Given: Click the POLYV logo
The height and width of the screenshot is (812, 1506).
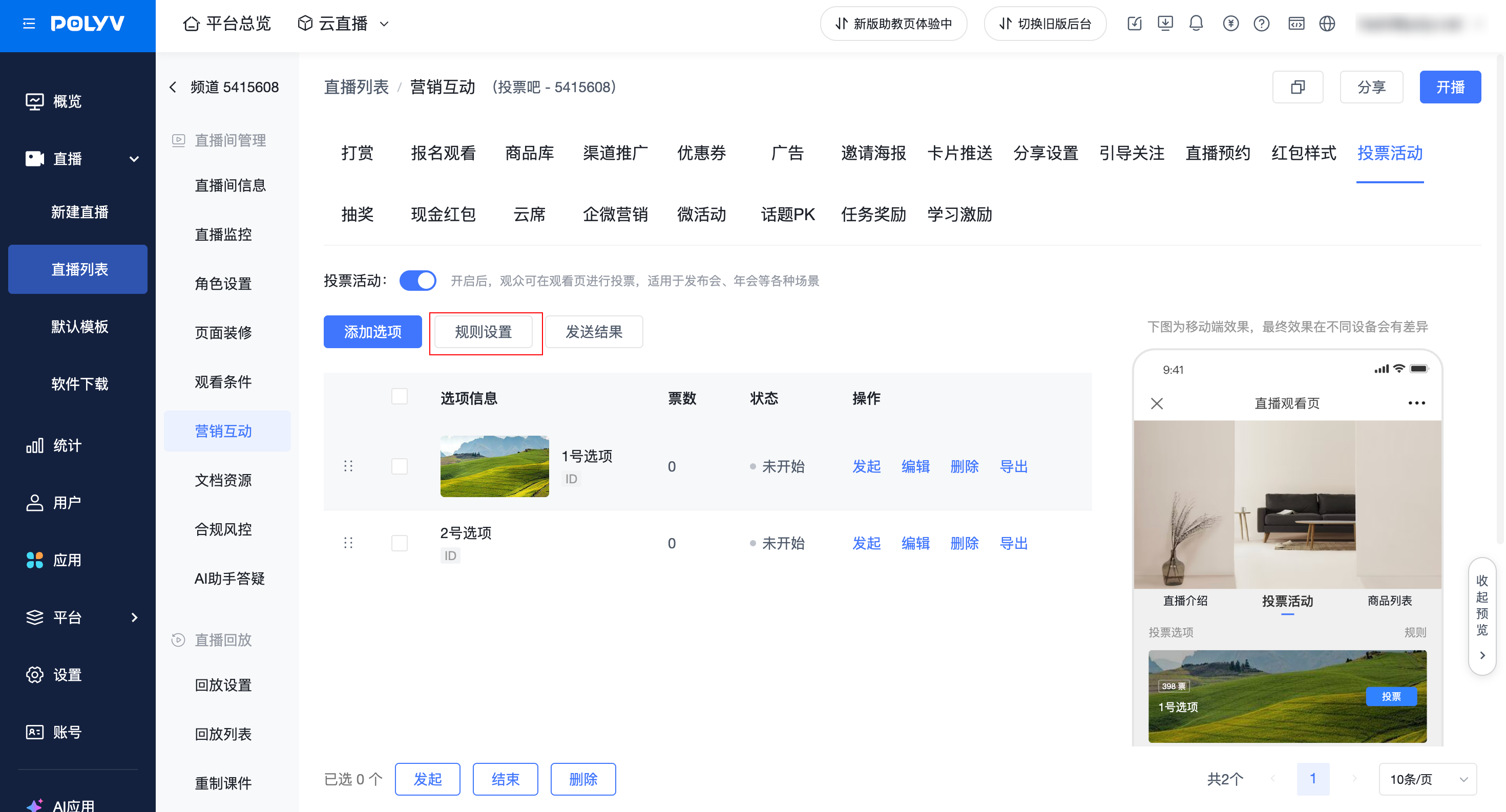Looking at the screenshot, I should [x=88, y=24].
